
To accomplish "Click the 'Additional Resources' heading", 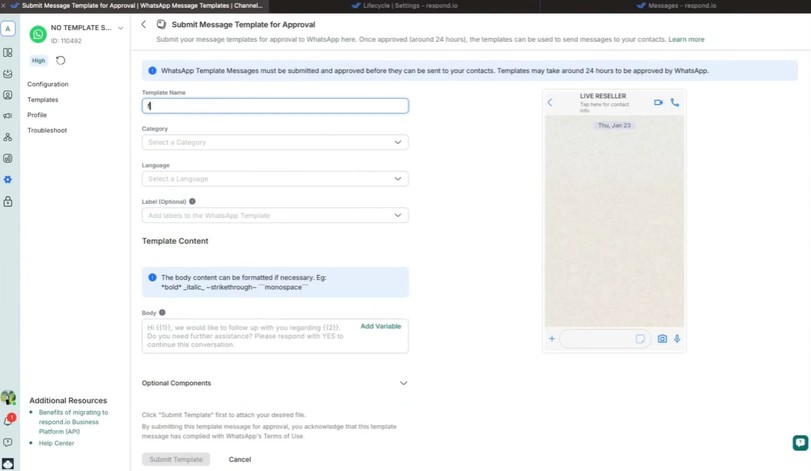I will [x=68, y=401].
